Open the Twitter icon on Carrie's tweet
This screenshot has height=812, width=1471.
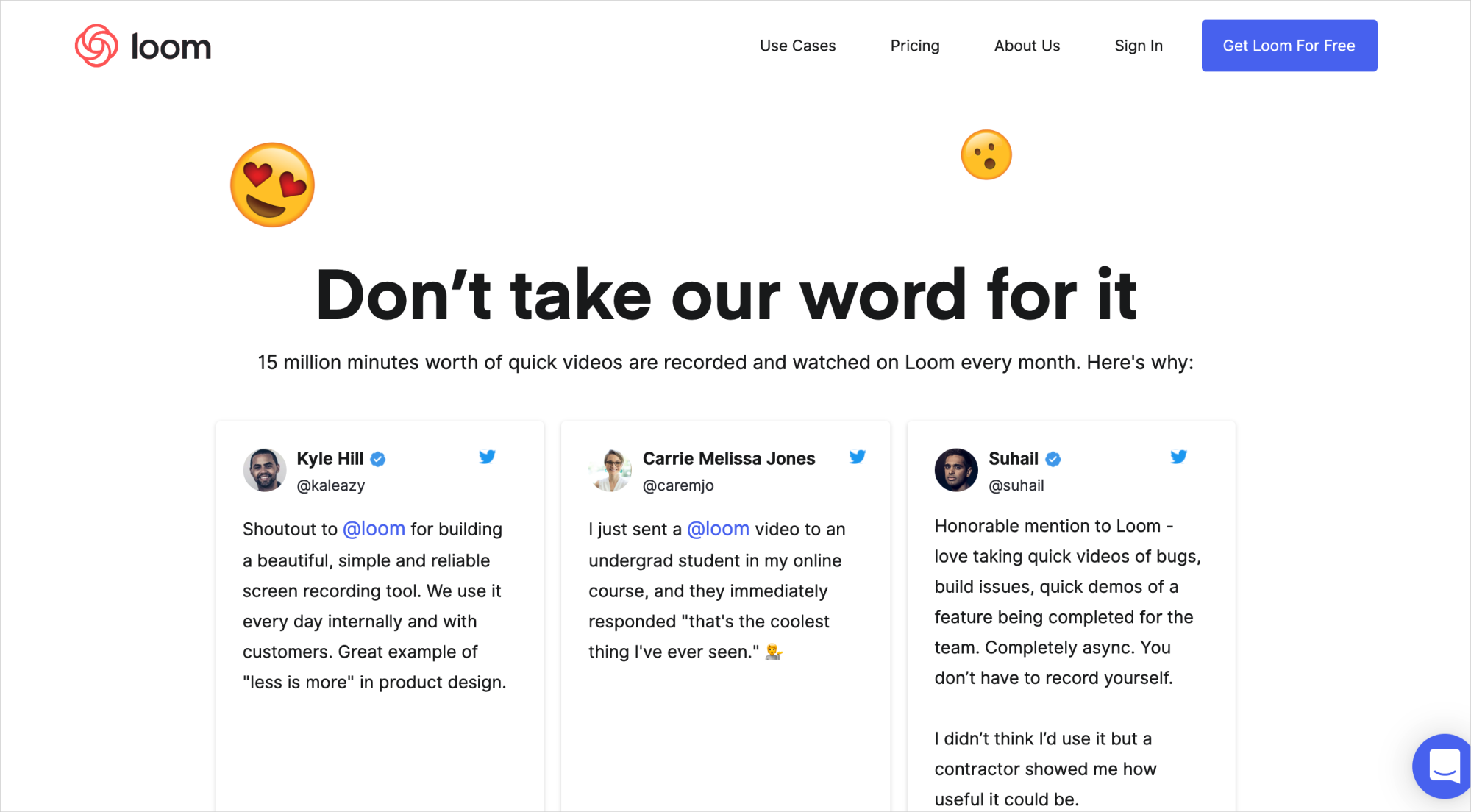coord(858,457)
